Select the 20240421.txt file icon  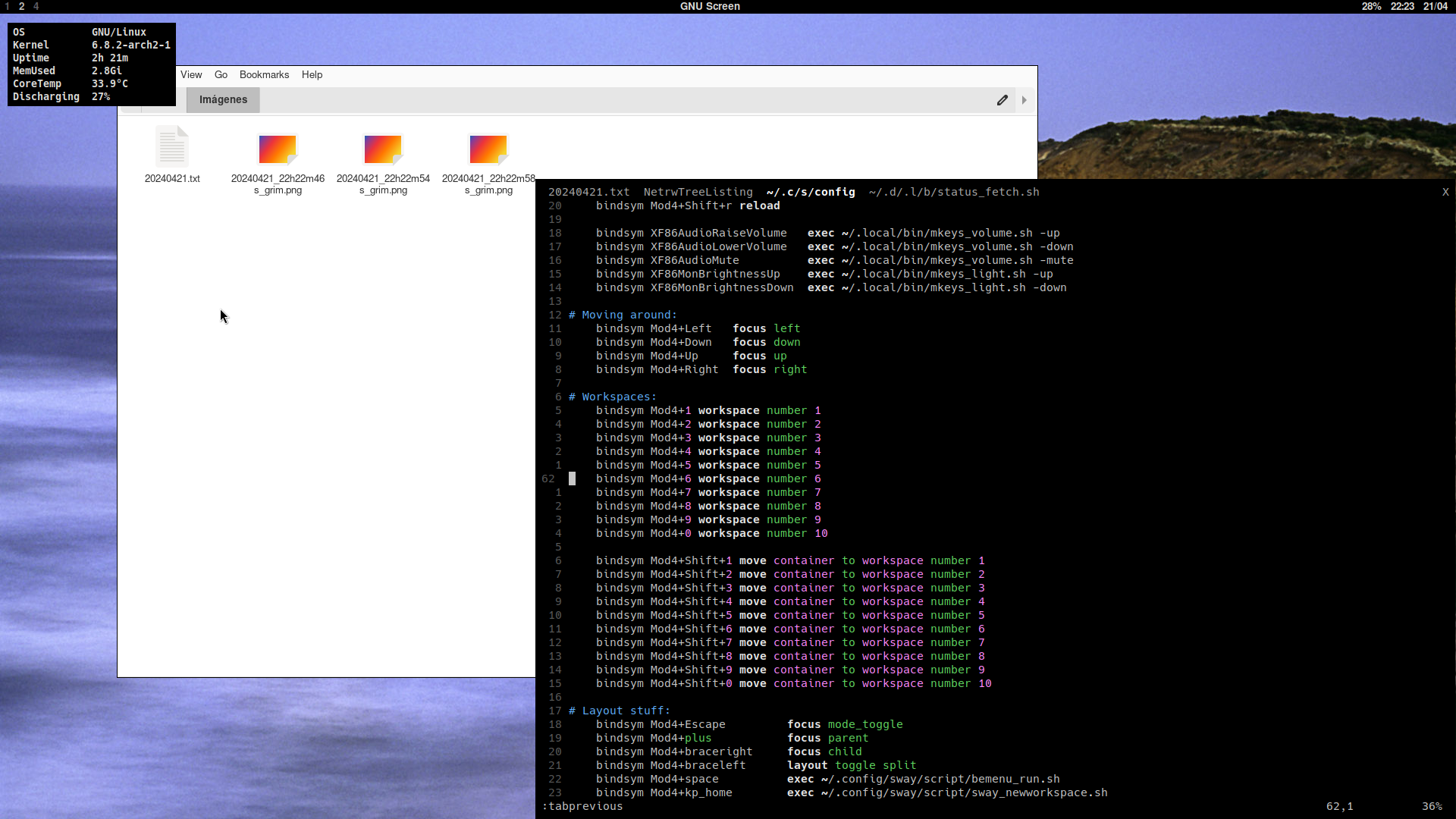[172, 147]
